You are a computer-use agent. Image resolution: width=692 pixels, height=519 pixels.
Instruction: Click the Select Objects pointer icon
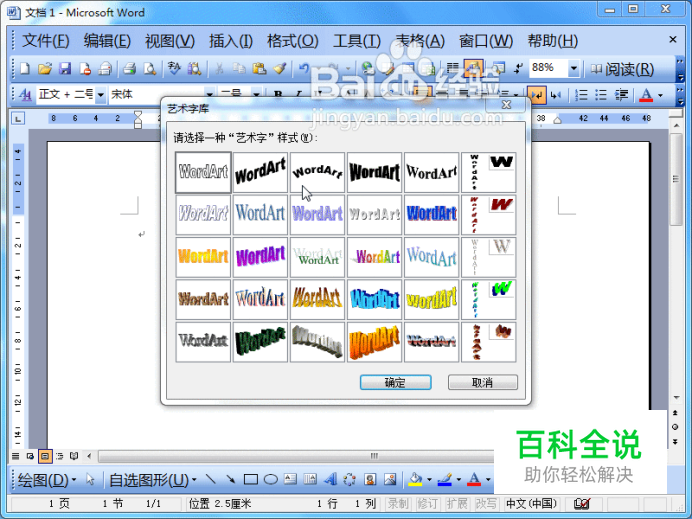[90, 479]
